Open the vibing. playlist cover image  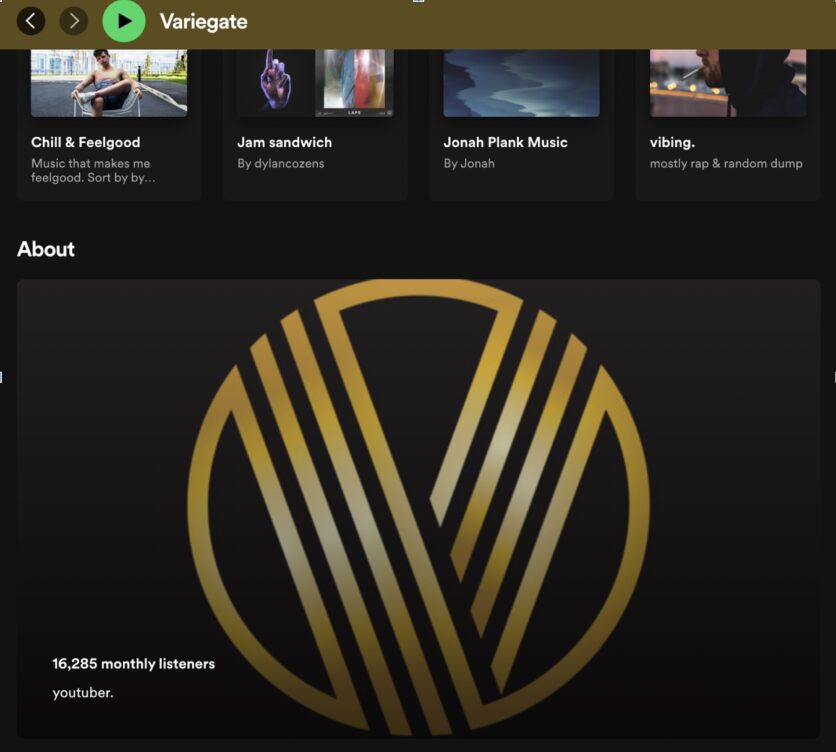728,83
